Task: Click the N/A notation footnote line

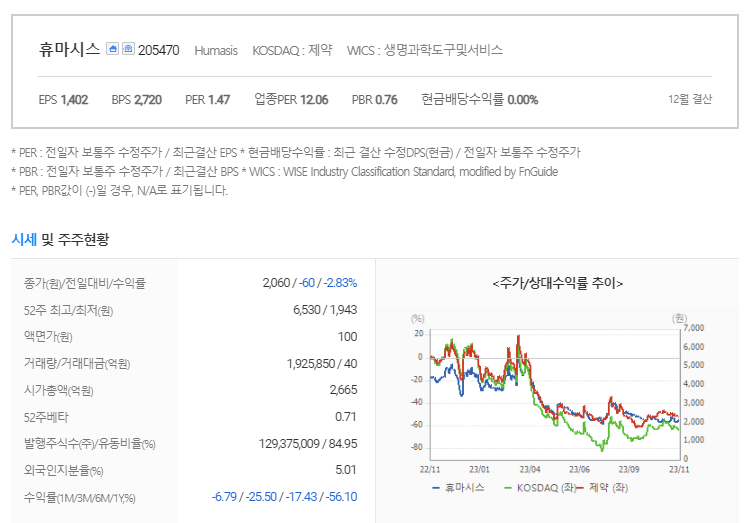Action: click(119, 190)
